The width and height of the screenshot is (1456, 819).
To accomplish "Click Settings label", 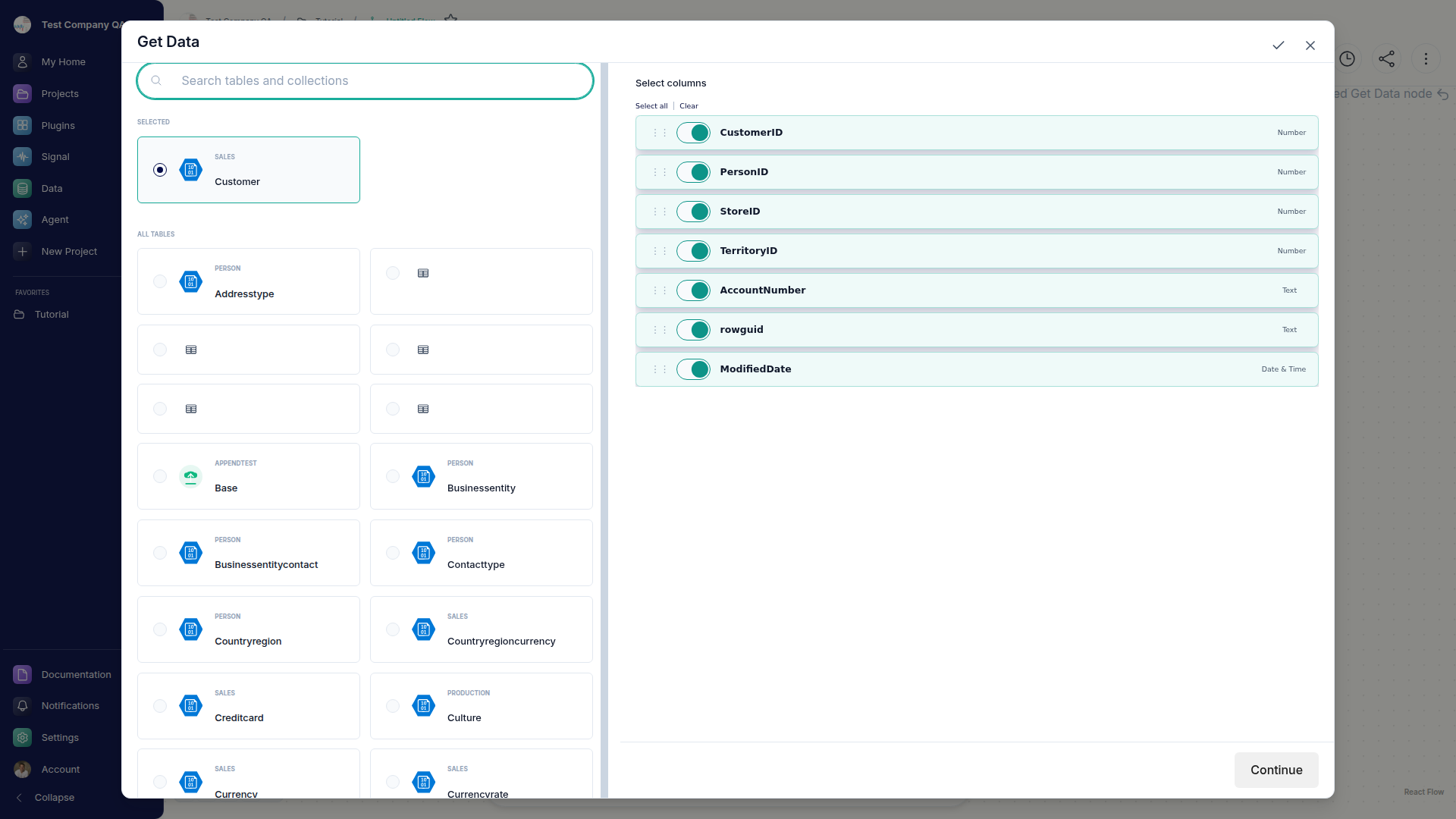I will click(60, 738).
